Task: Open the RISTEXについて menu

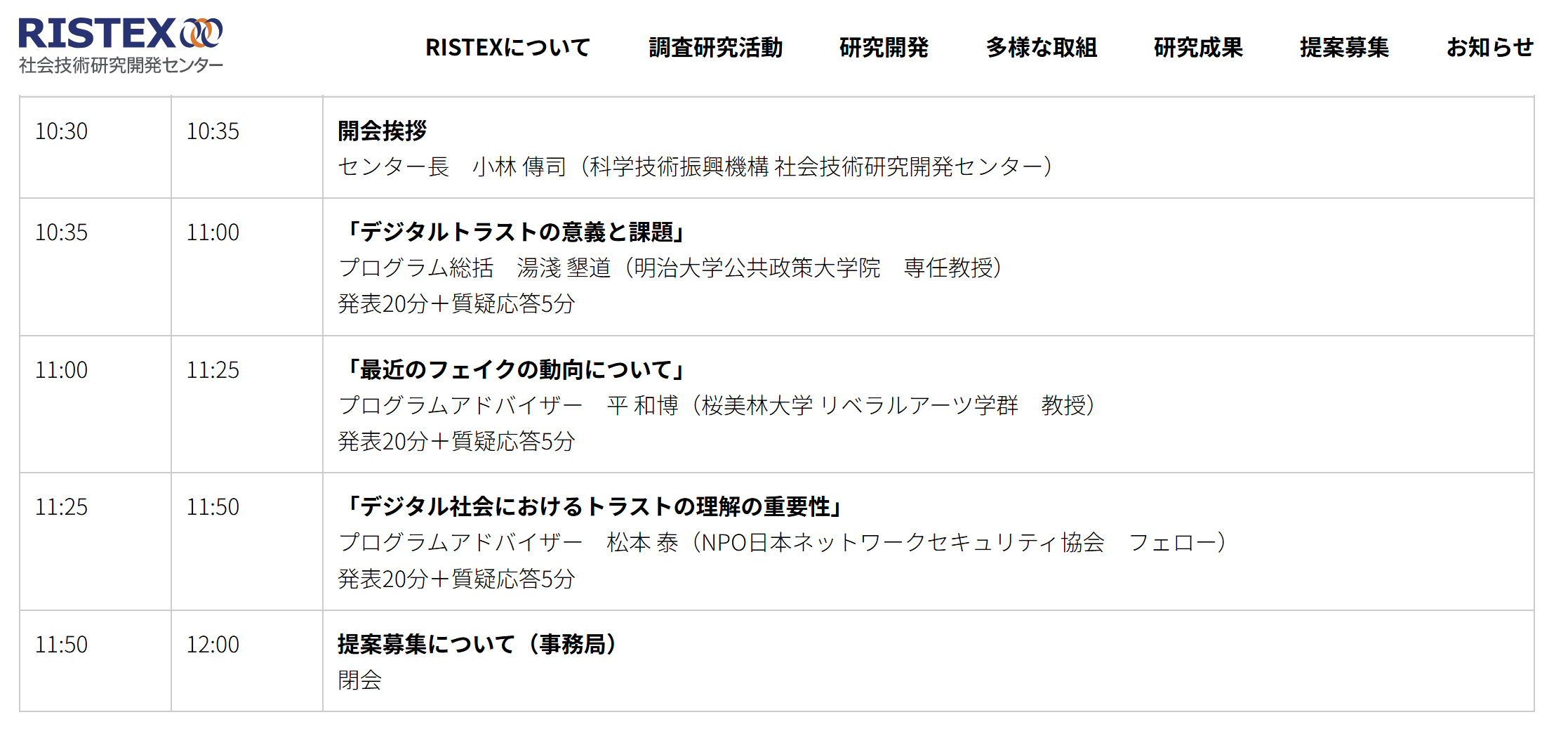Action: coord(507,48)
